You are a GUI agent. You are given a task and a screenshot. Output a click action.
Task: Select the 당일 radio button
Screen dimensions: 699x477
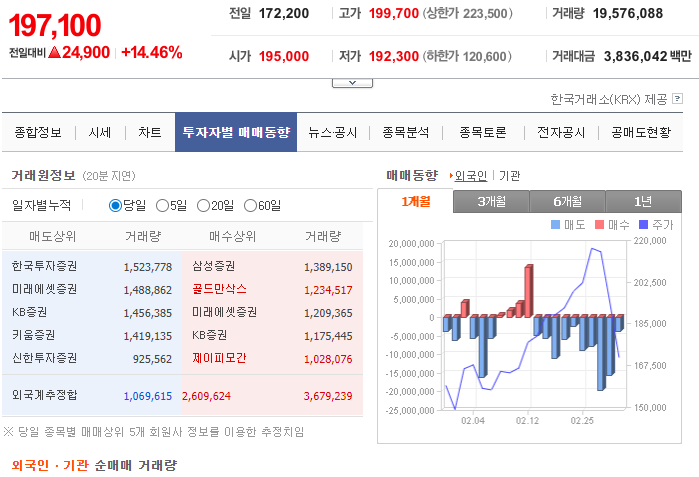(x=115, y=206)
